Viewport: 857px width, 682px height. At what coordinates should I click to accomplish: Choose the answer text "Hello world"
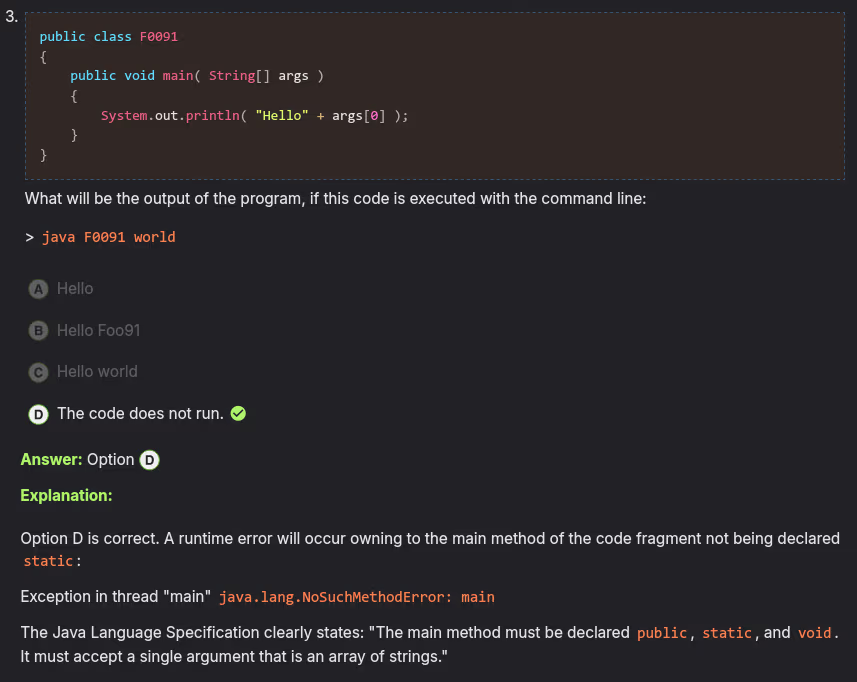(x=97, y=372)
